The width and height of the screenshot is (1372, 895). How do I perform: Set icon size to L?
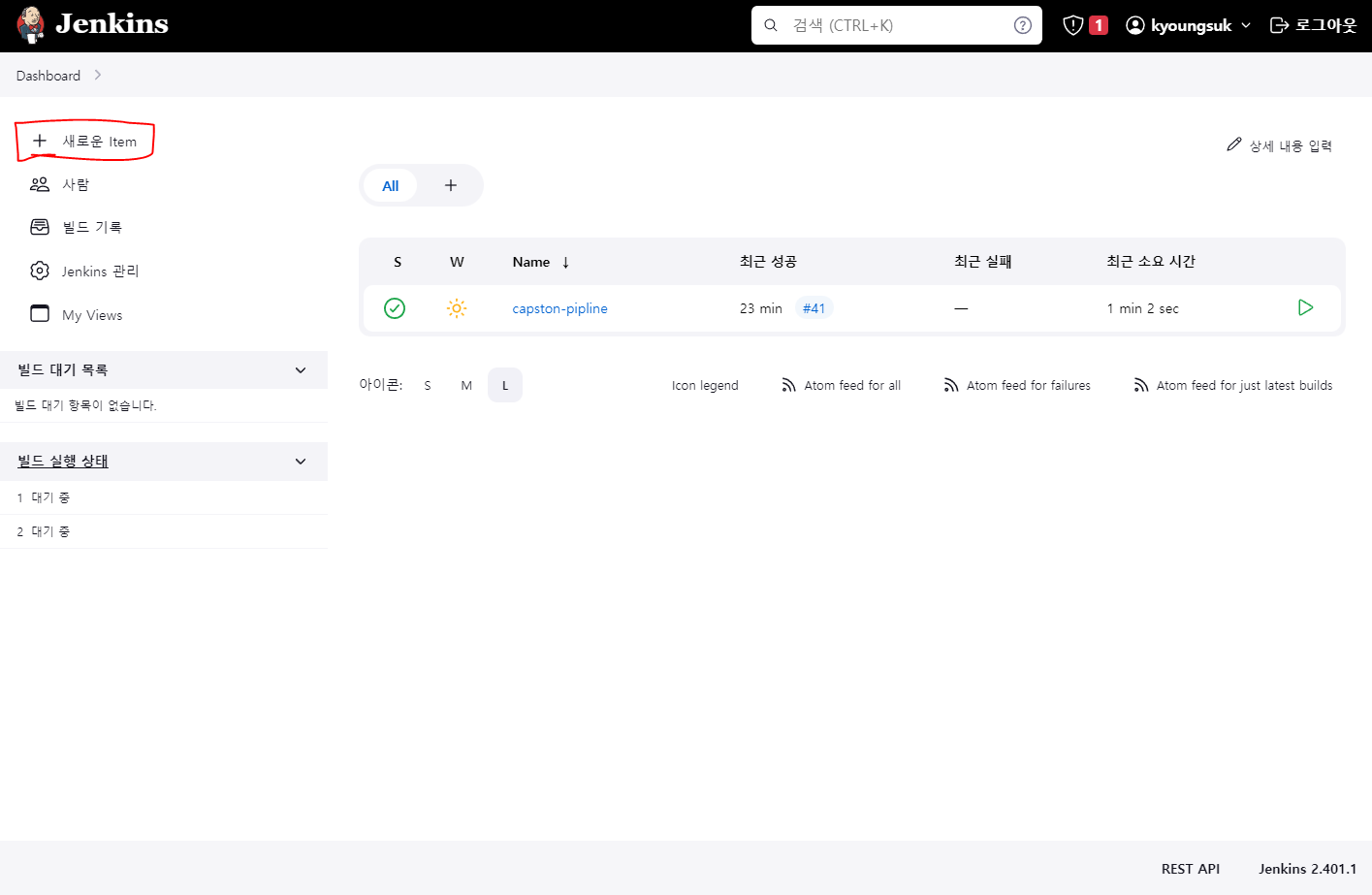(505, 385)
